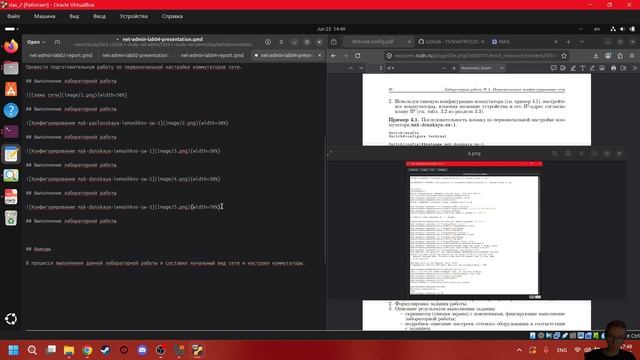
Task: Open the Automatic Zoom dropdown
Action: tap(482, 68)
